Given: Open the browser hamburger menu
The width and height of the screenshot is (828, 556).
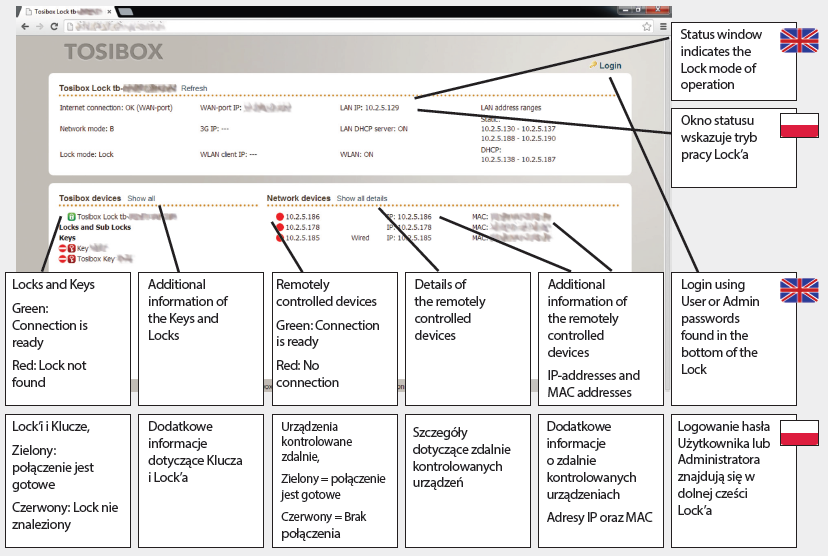Looking at the screenshot, I should (x=663, y=26).
